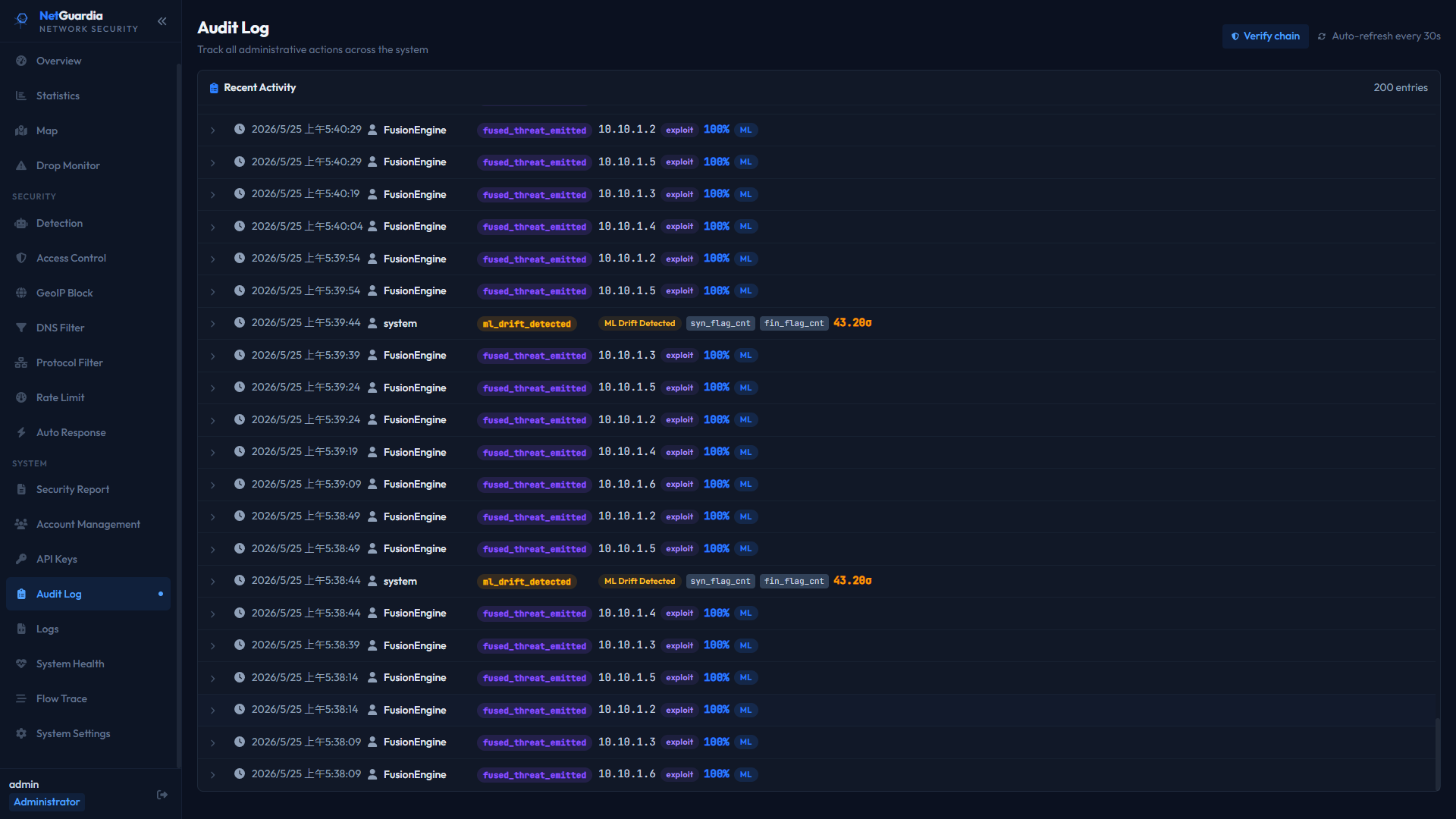Open Logs file icon

(21, 629)
